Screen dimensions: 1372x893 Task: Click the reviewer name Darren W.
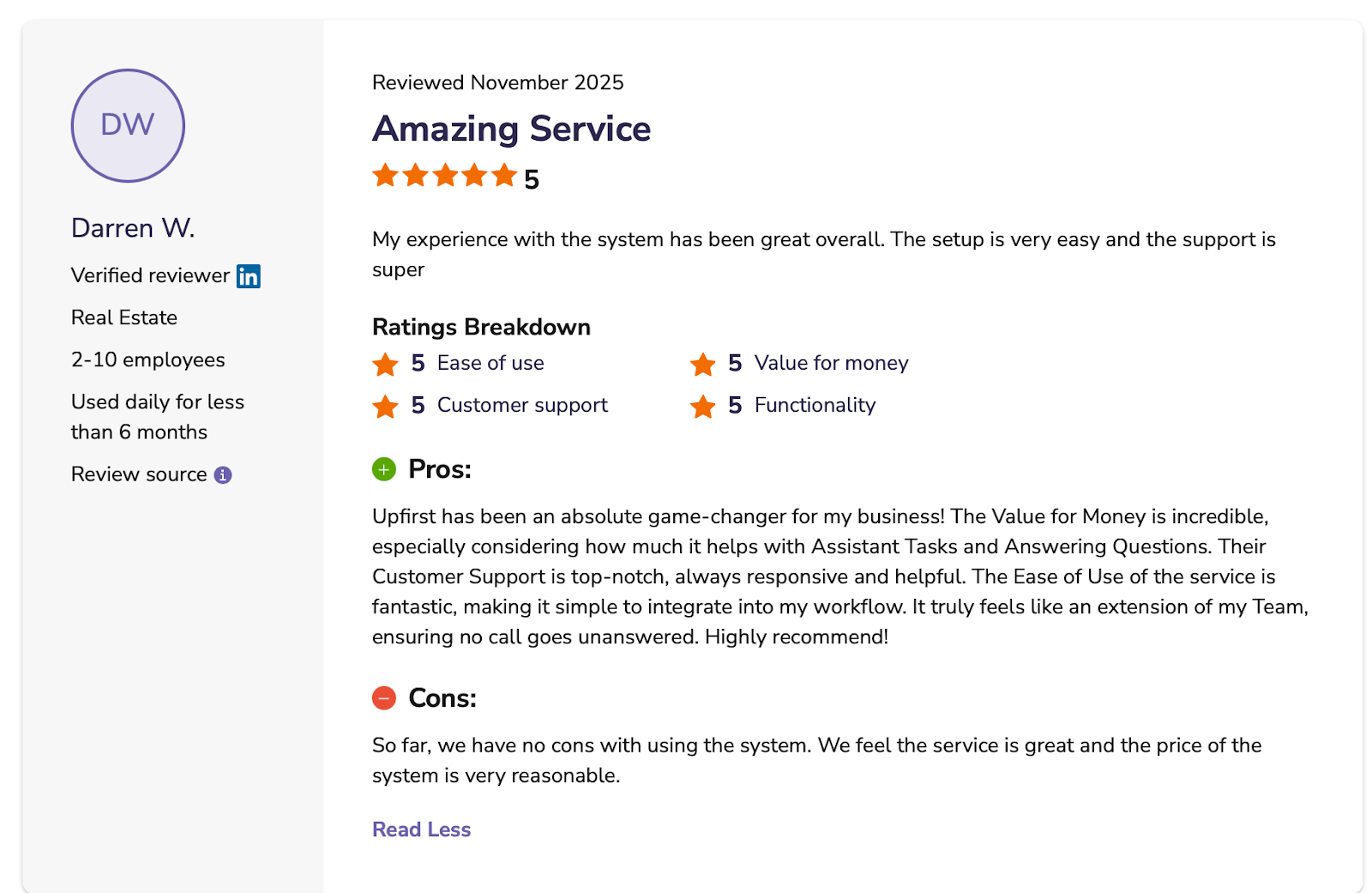[133, 228]
